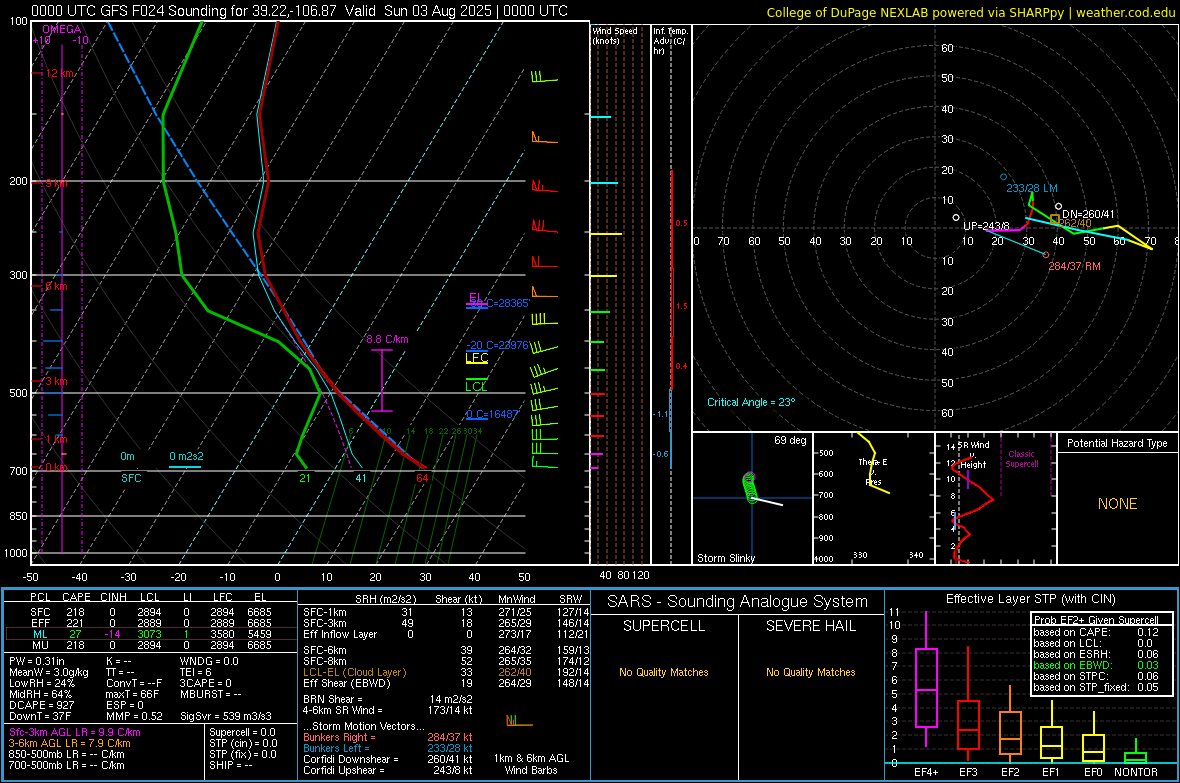
Task: Click the CINH column header
Action: [x=114, y=597]
